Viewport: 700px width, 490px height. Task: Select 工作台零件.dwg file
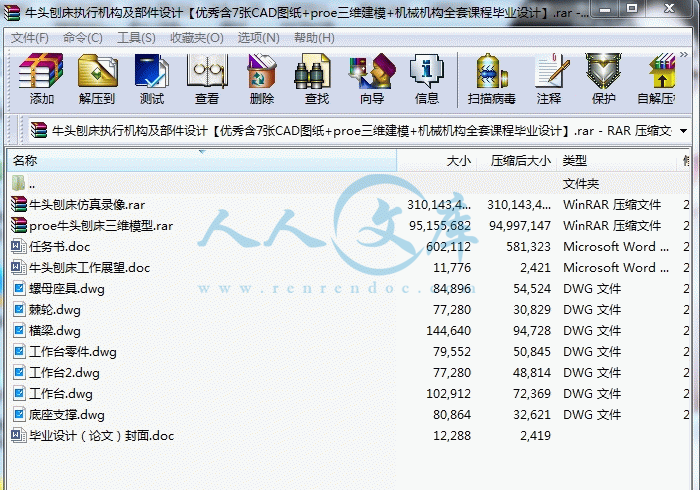[349, 351]
